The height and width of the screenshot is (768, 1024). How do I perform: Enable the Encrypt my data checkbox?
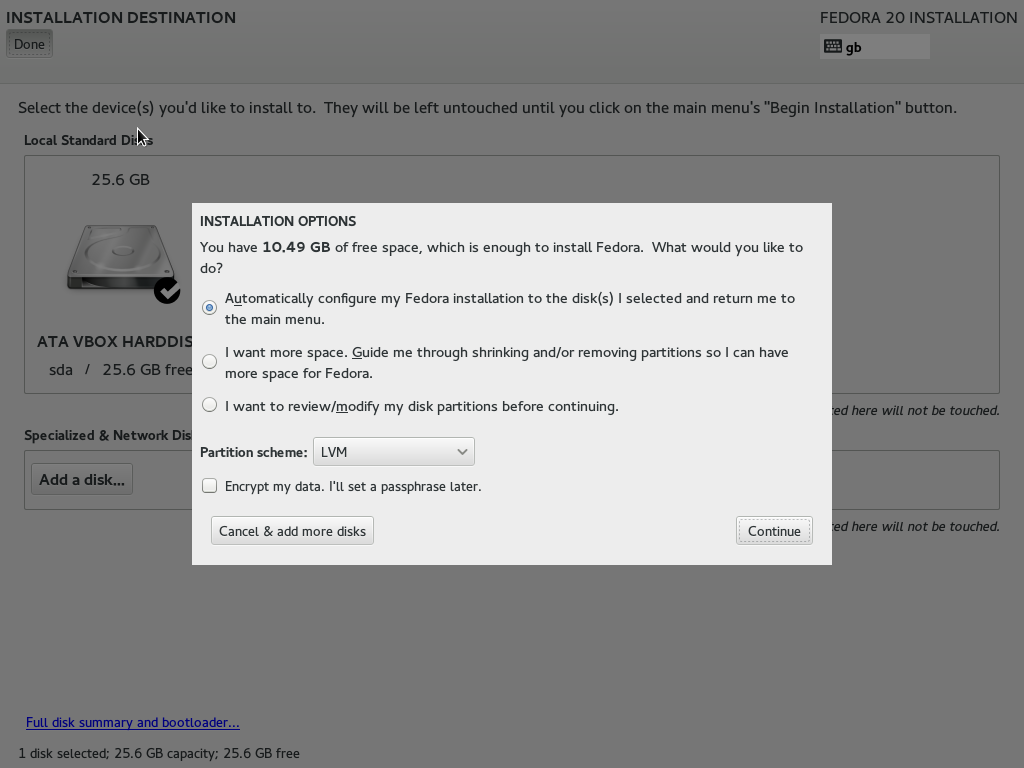click(209, 486)
